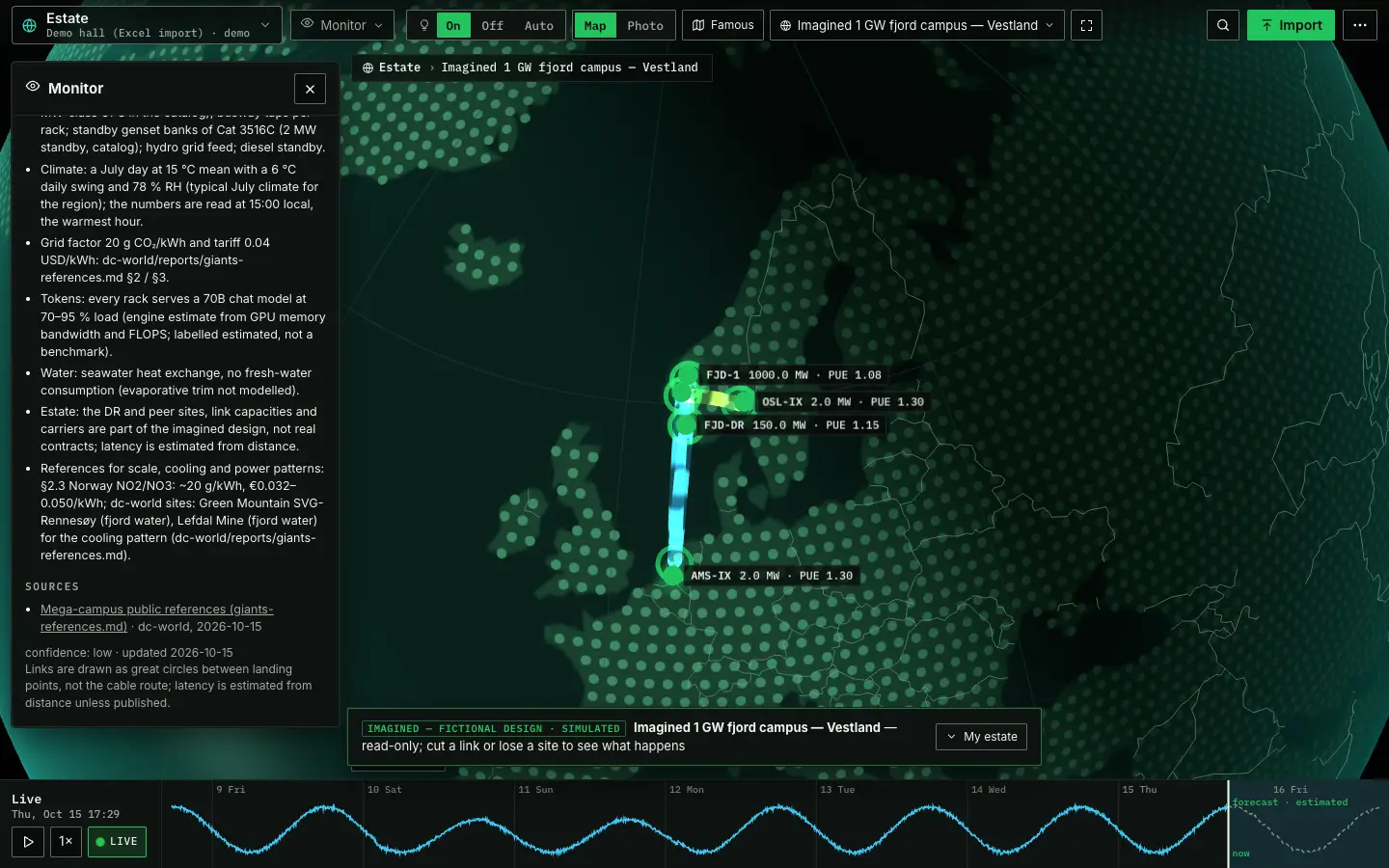Change the 1× playback speed
The height and width of the screenshot is (868, 1389).
66,841
